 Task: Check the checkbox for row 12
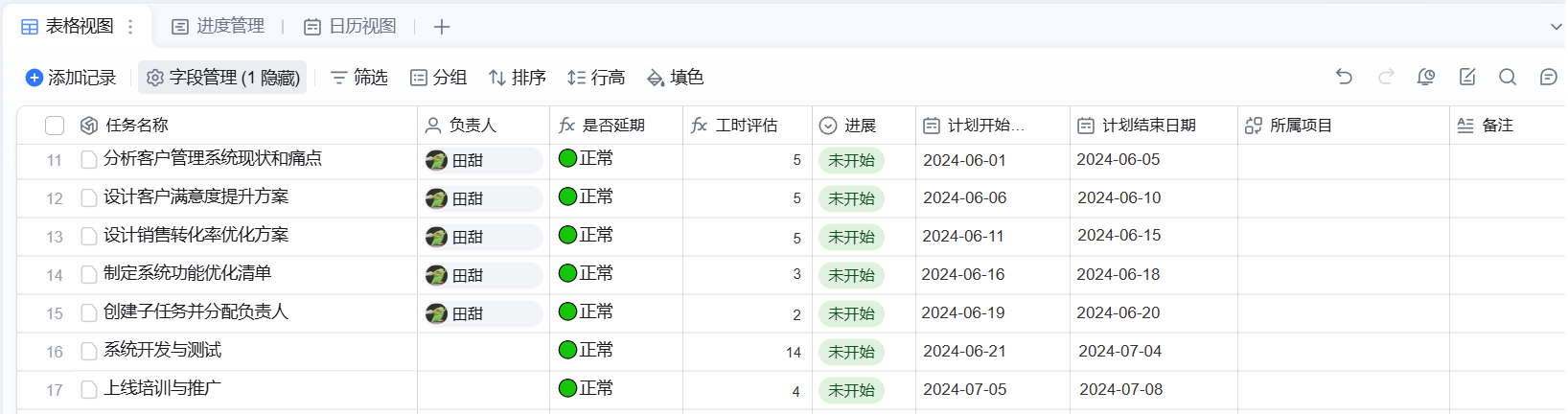(89, 198)
